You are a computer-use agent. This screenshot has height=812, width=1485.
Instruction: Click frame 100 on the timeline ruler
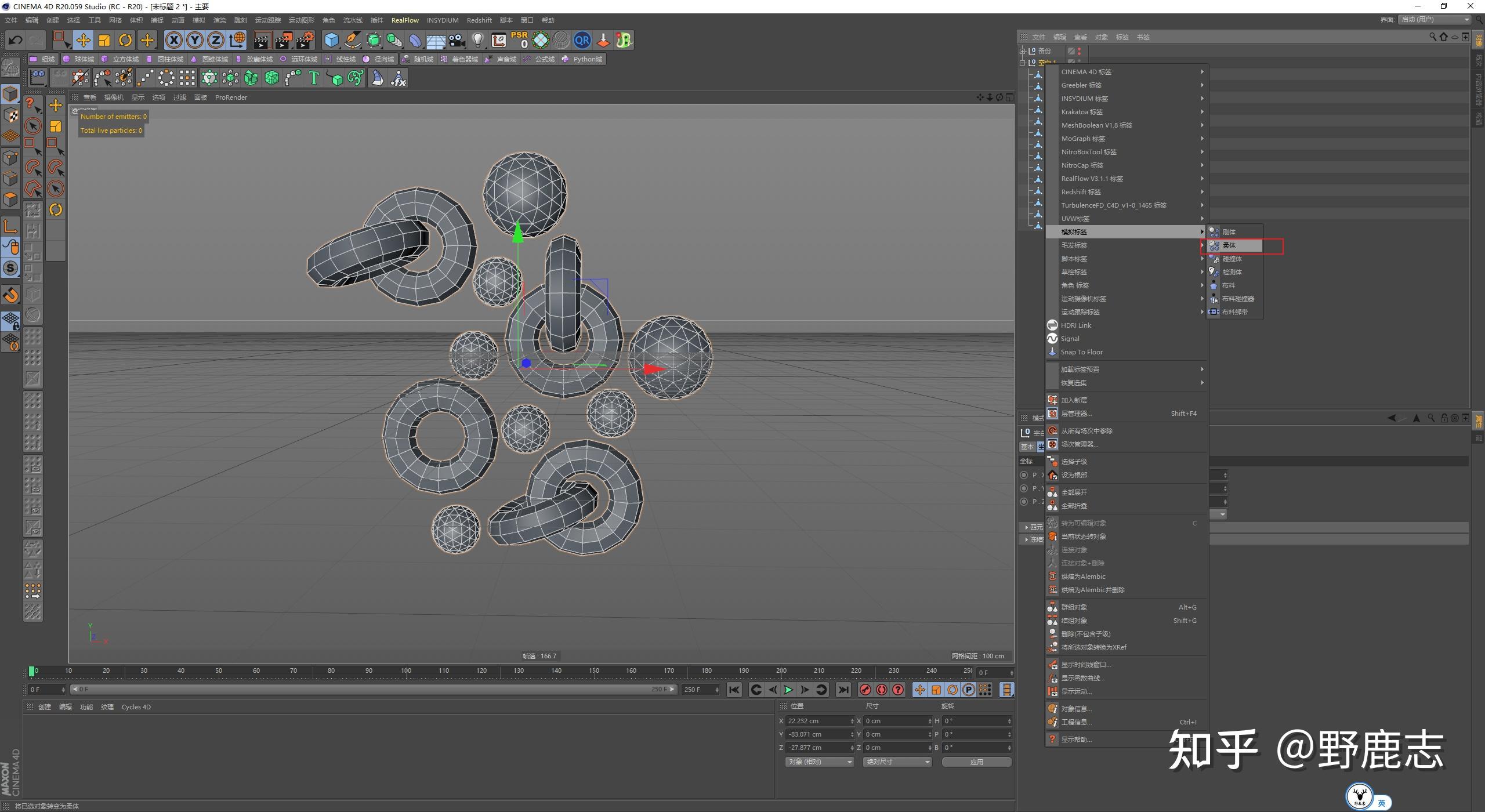pyautogui.click(x=406, y=671)
